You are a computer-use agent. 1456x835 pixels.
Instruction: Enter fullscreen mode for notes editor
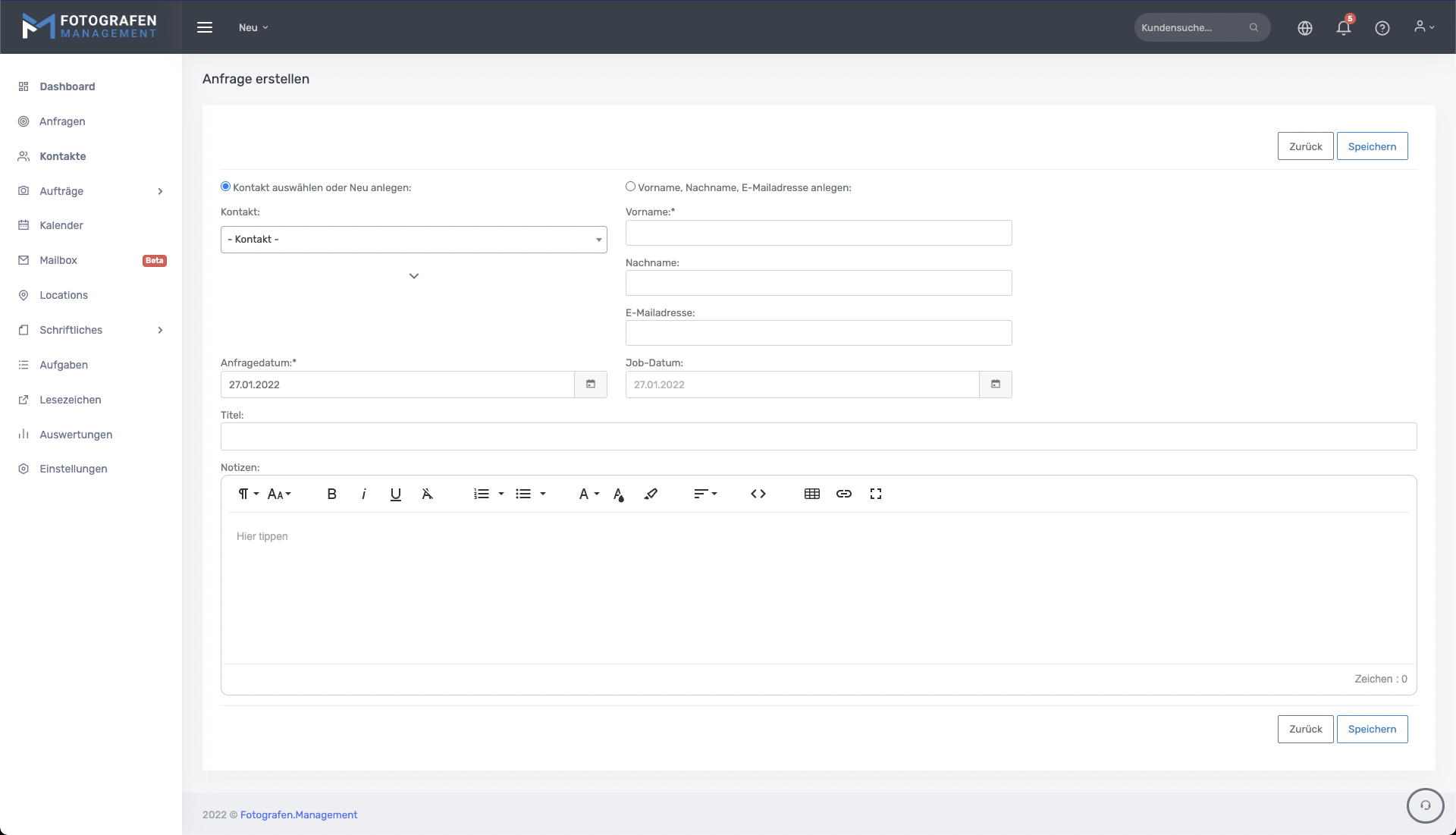tap(875, 494)
